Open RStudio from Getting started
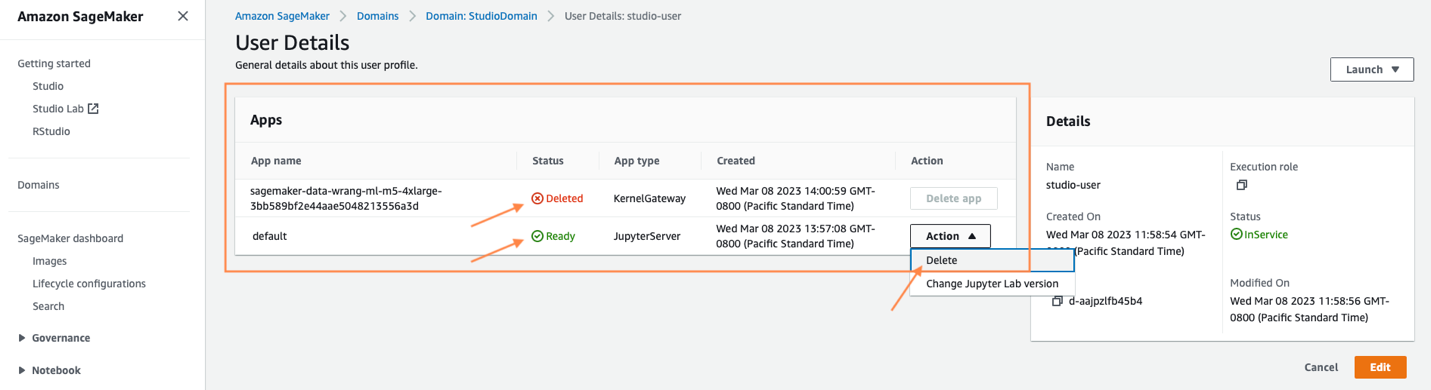 click(51, 131)
